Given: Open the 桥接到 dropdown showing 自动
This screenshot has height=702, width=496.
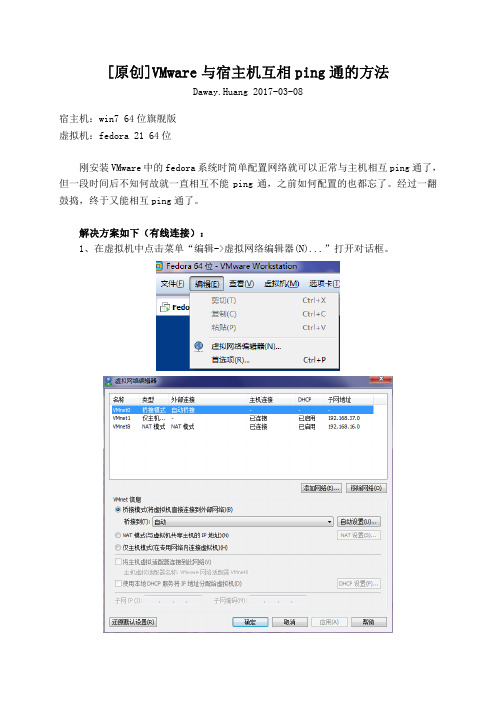Looking at the screenshot, I should pos(243,522).
